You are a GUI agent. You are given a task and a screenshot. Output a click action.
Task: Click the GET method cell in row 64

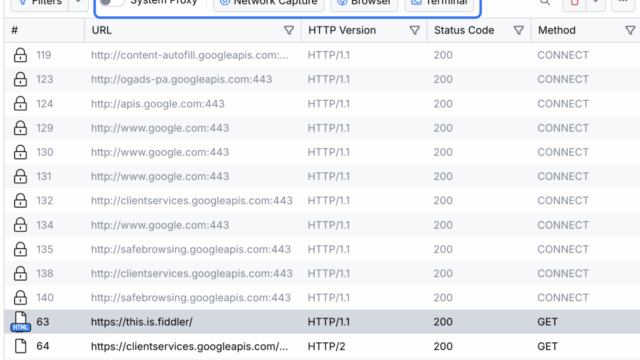(x=547, y=346)
